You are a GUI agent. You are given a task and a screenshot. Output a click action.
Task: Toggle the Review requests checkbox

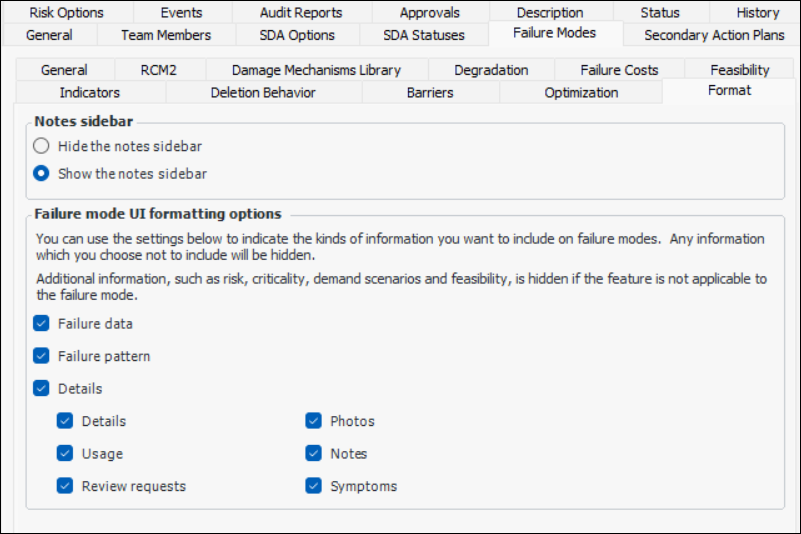tap(65, 486)
